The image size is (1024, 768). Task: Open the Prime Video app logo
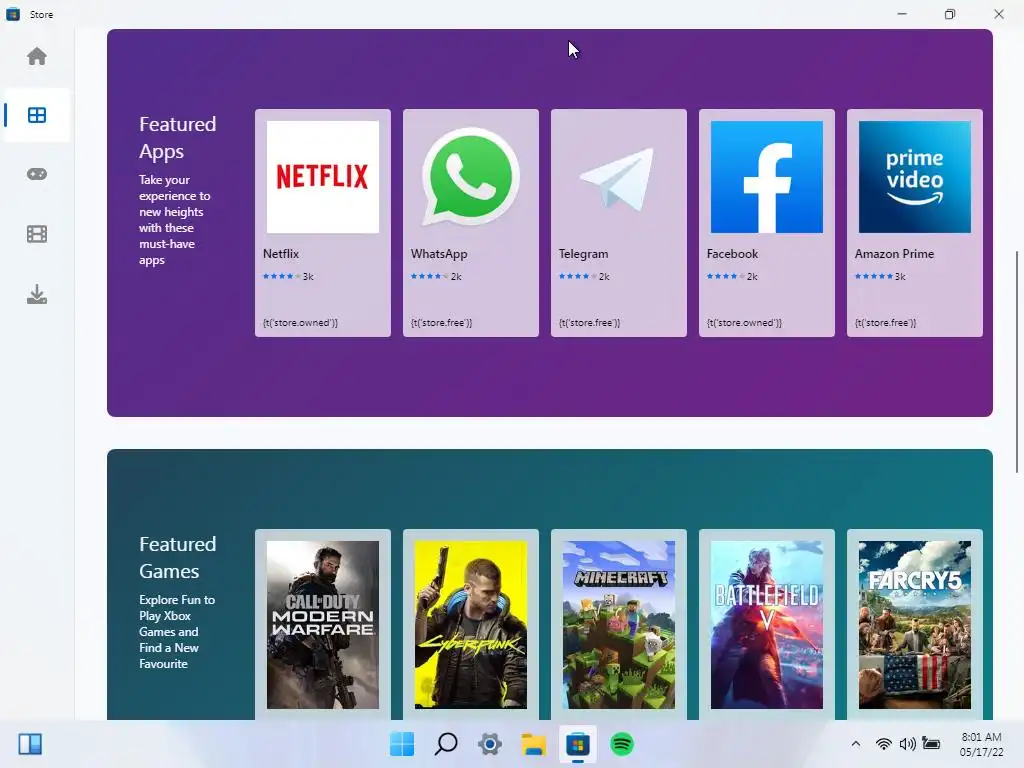pyautogui.click(x=914, y=177)
